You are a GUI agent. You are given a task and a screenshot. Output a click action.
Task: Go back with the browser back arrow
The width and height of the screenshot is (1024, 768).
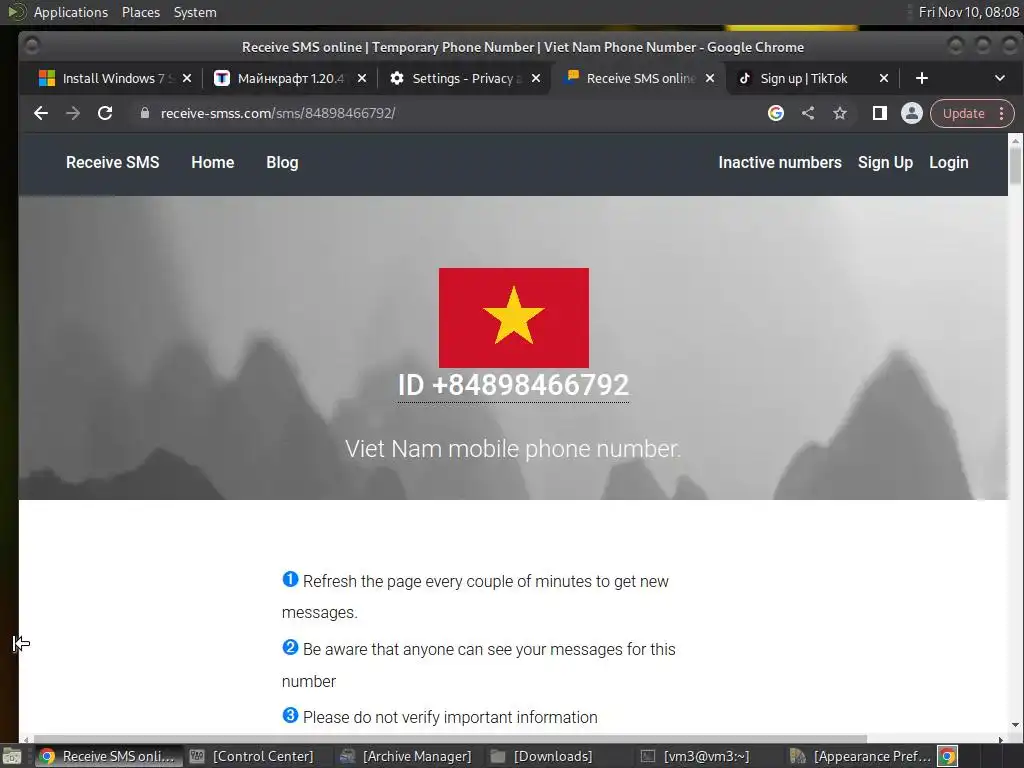[x=40, y=113]
